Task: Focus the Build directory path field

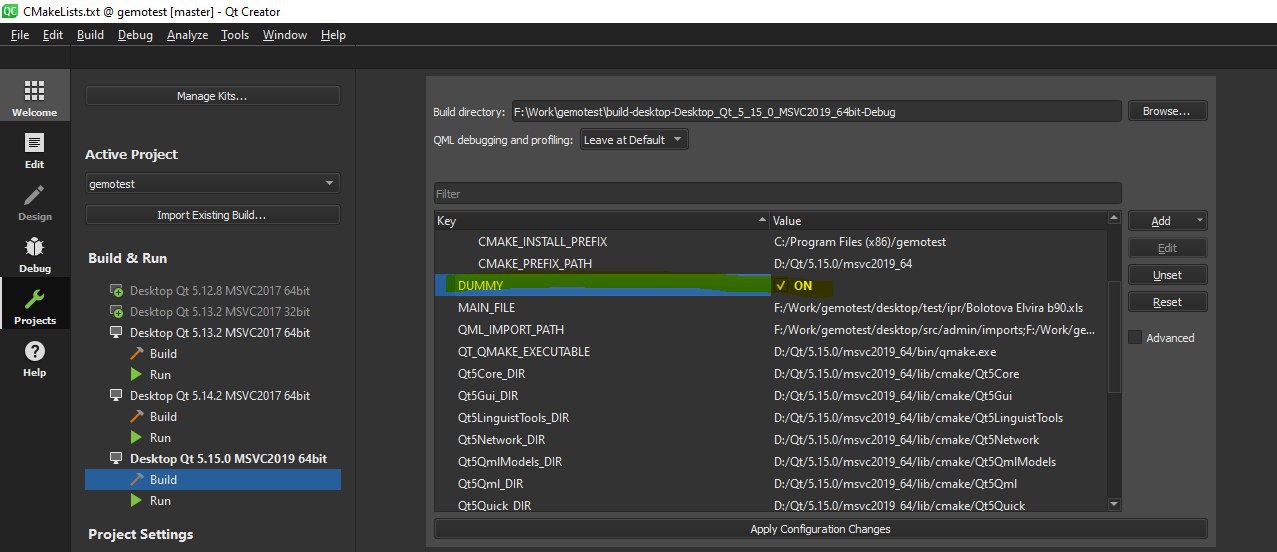Action: [816, 112]
